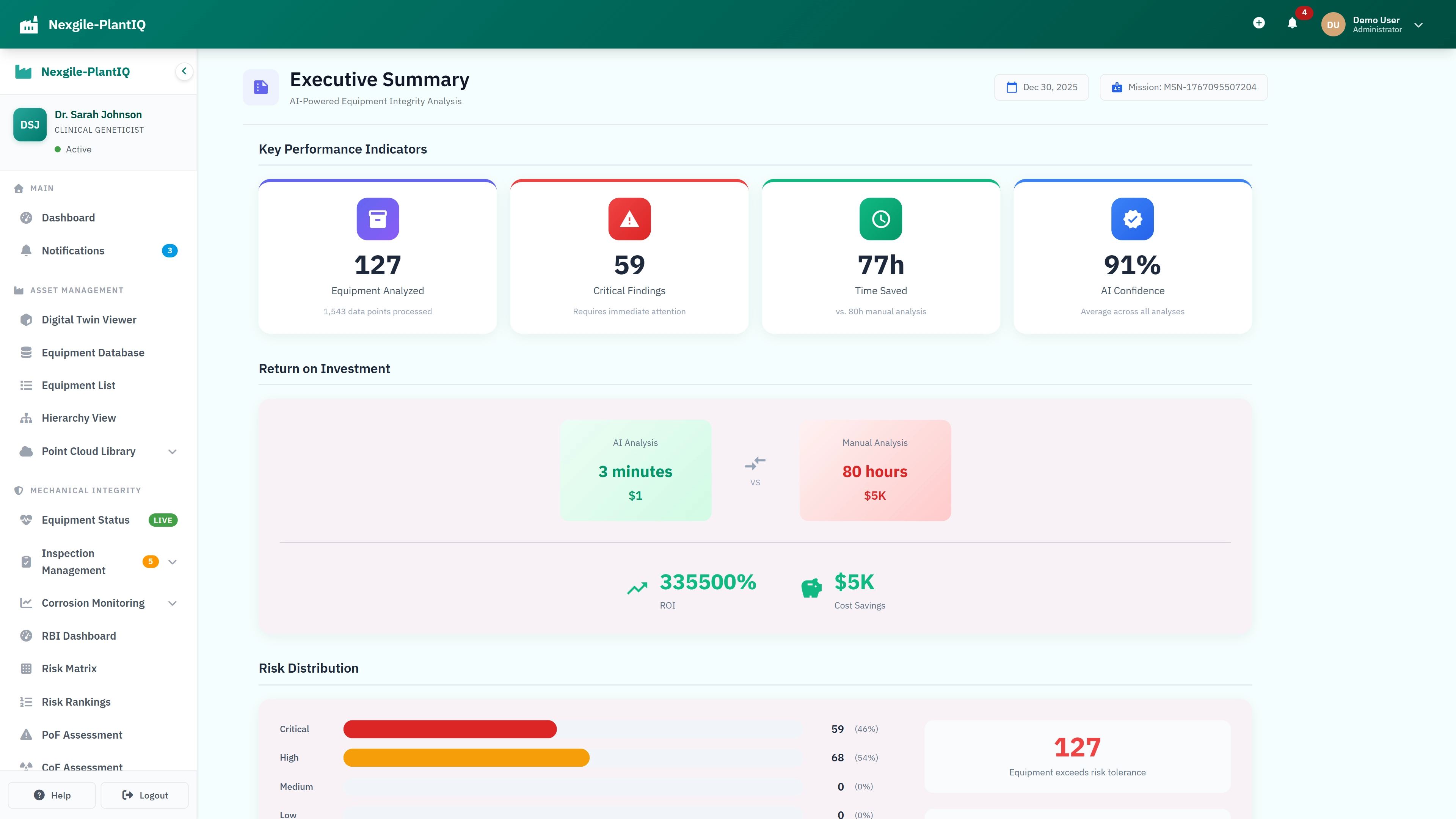The width and height of the screenshot is (1456, 819).
Task: Open the Digital Twin Viewer
Action: coord(89,319)
